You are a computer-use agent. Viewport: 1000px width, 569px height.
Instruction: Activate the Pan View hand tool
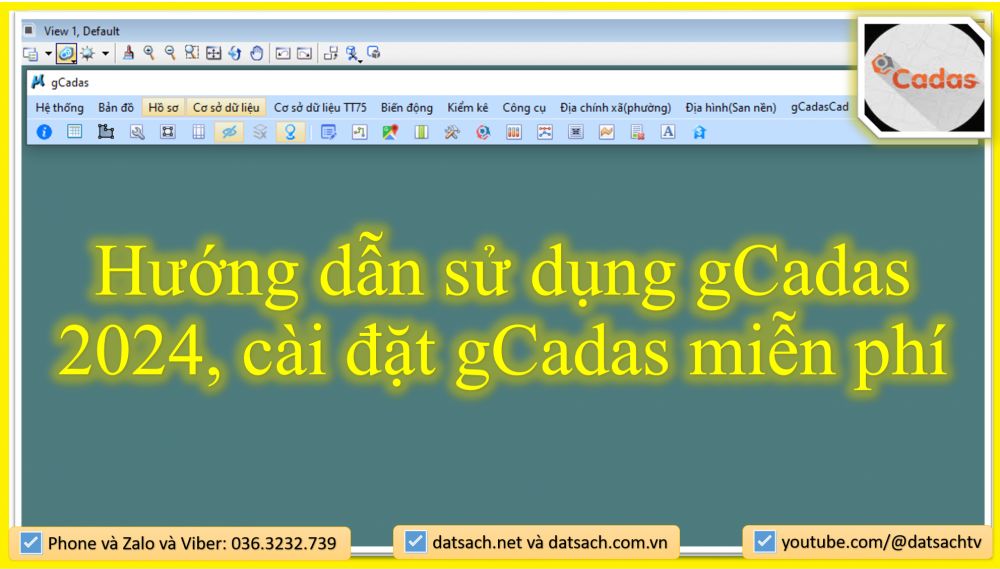[257, 53]
